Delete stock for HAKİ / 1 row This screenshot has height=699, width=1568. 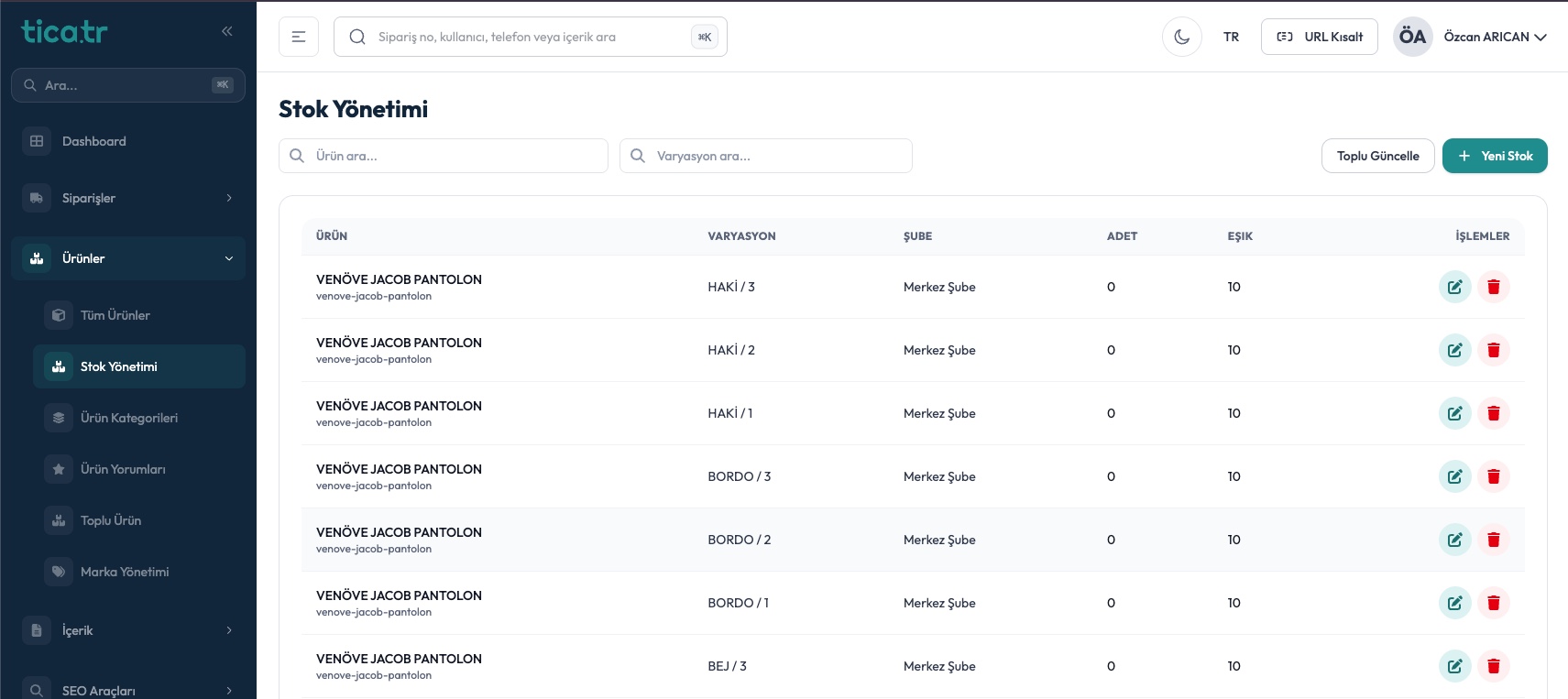click(x=1493, y=413)
